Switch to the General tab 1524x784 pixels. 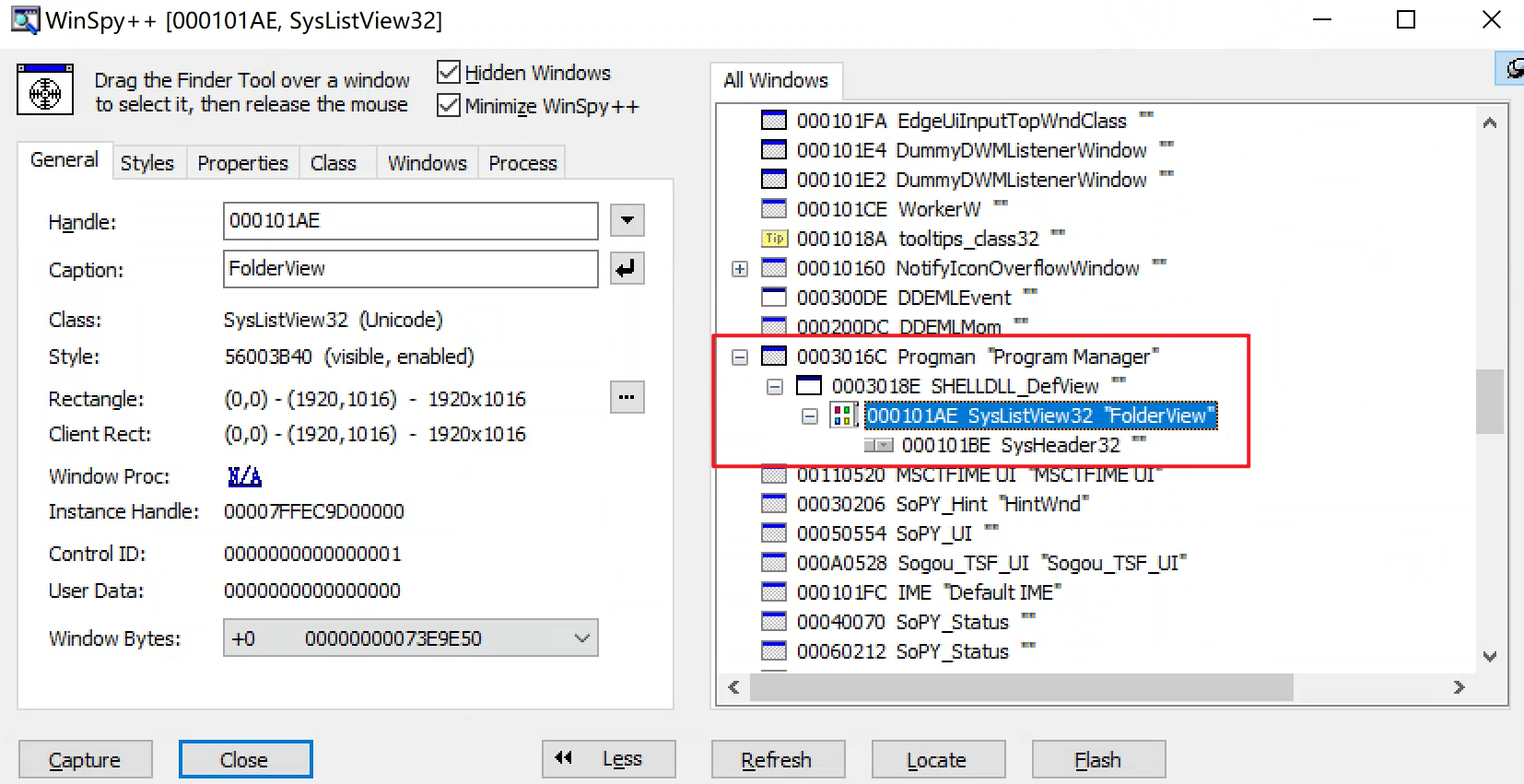point(64,159)
